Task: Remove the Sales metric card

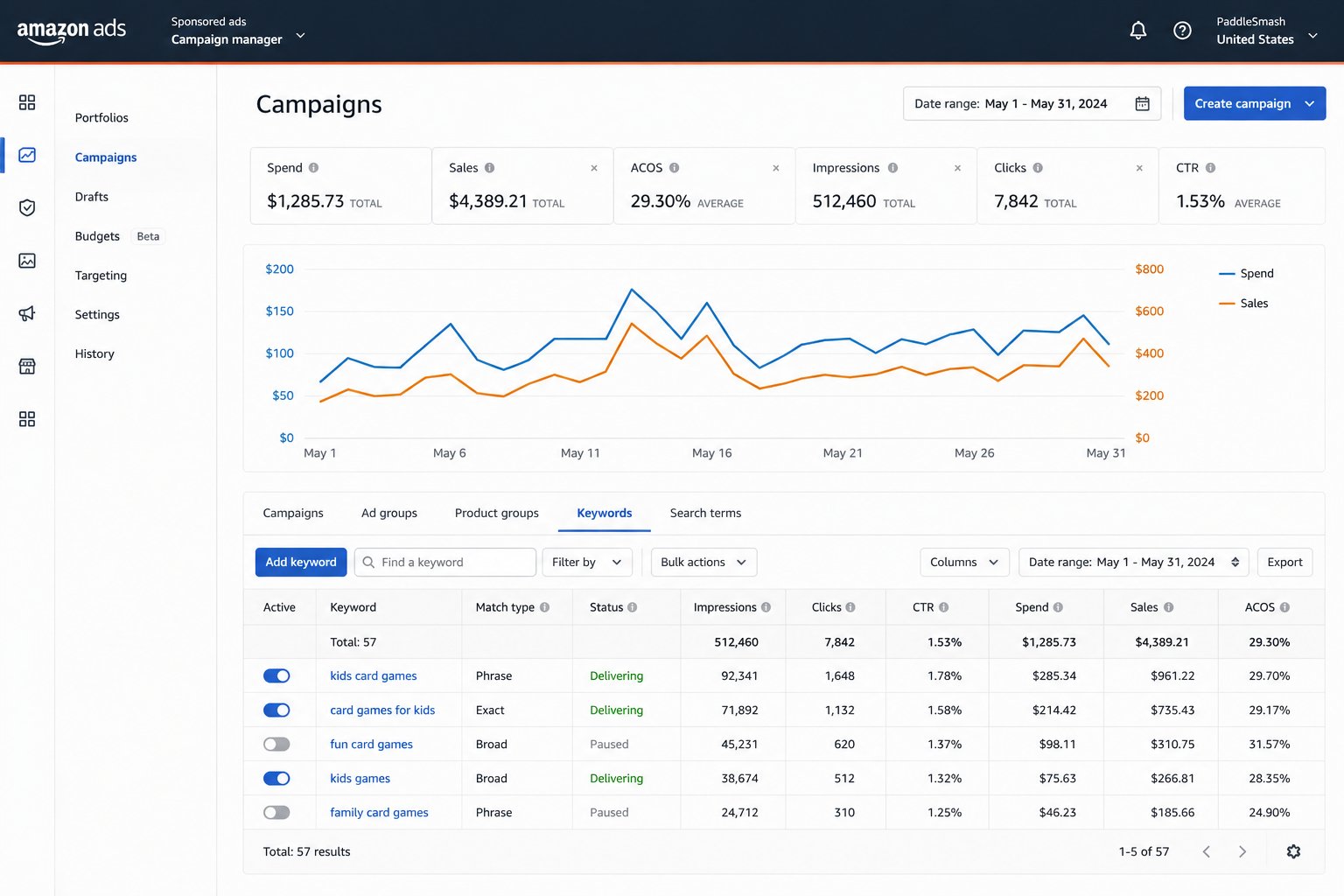Action: click(x=594, y=168)
